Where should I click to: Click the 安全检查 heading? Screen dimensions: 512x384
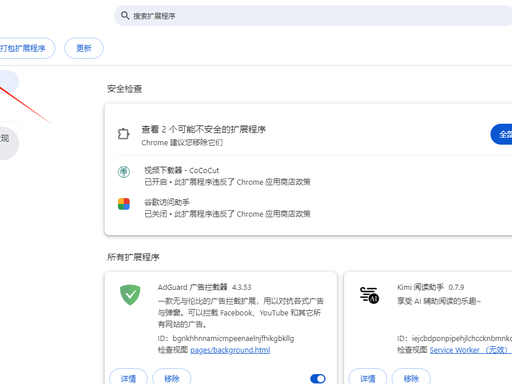[x=124, y=89]
